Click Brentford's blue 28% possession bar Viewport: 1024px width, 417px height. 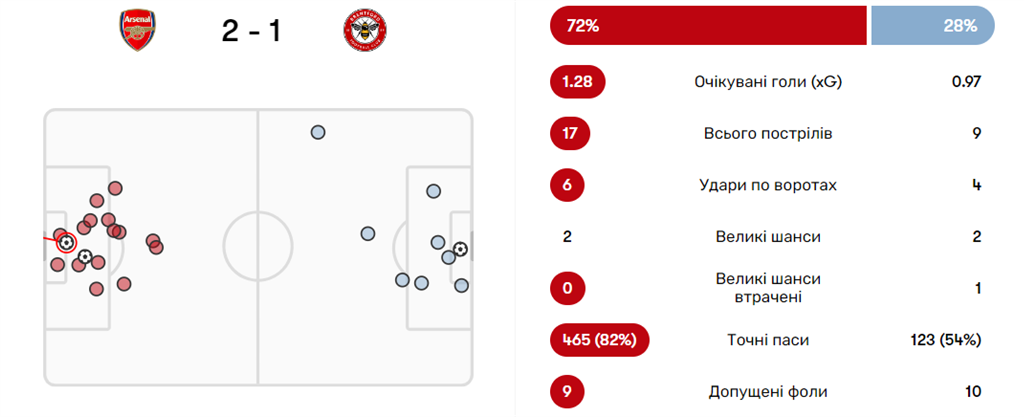pos(932,27)
